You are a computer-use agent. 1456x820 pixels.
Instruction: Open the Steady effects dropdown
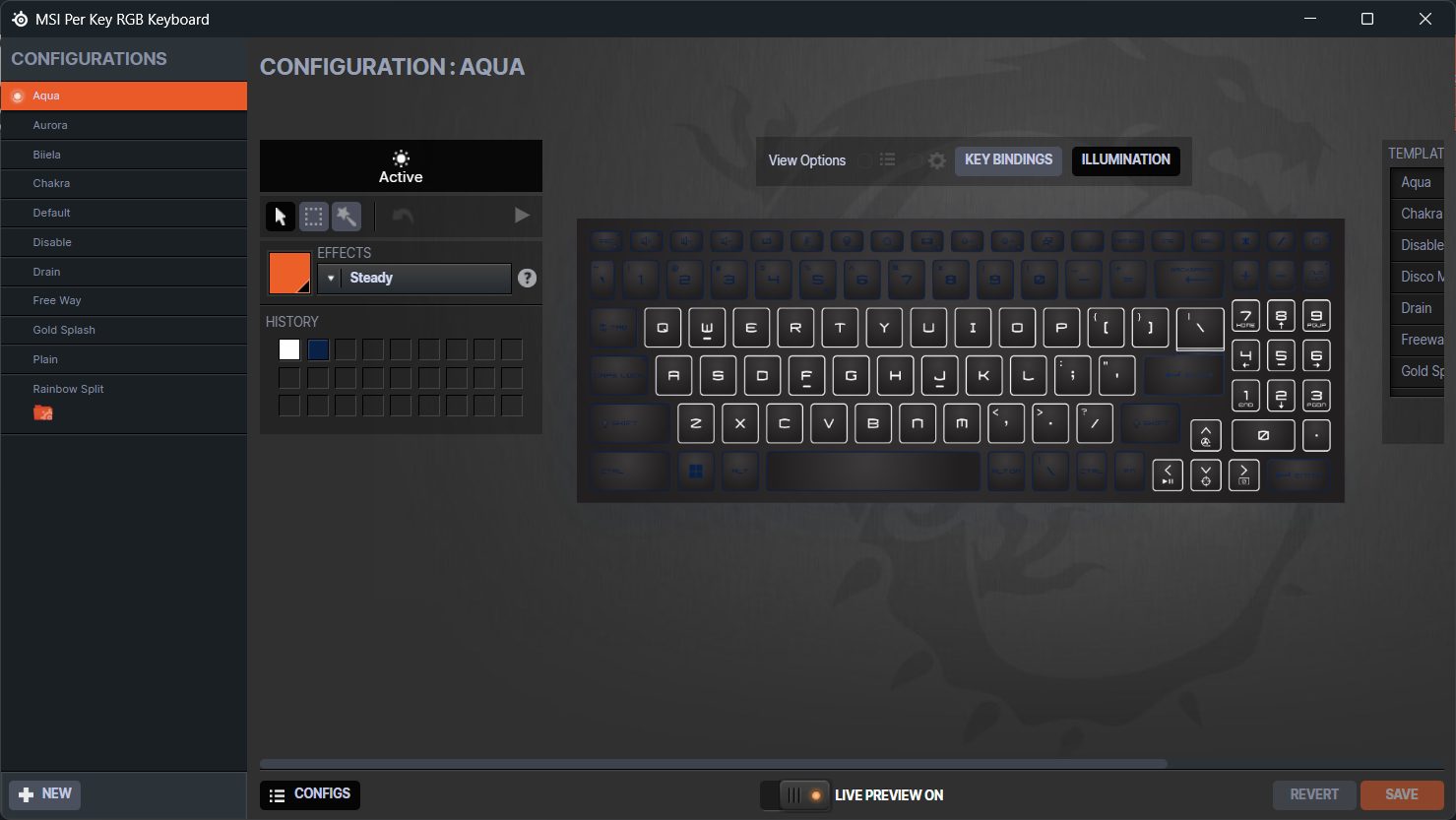(414, 279)
